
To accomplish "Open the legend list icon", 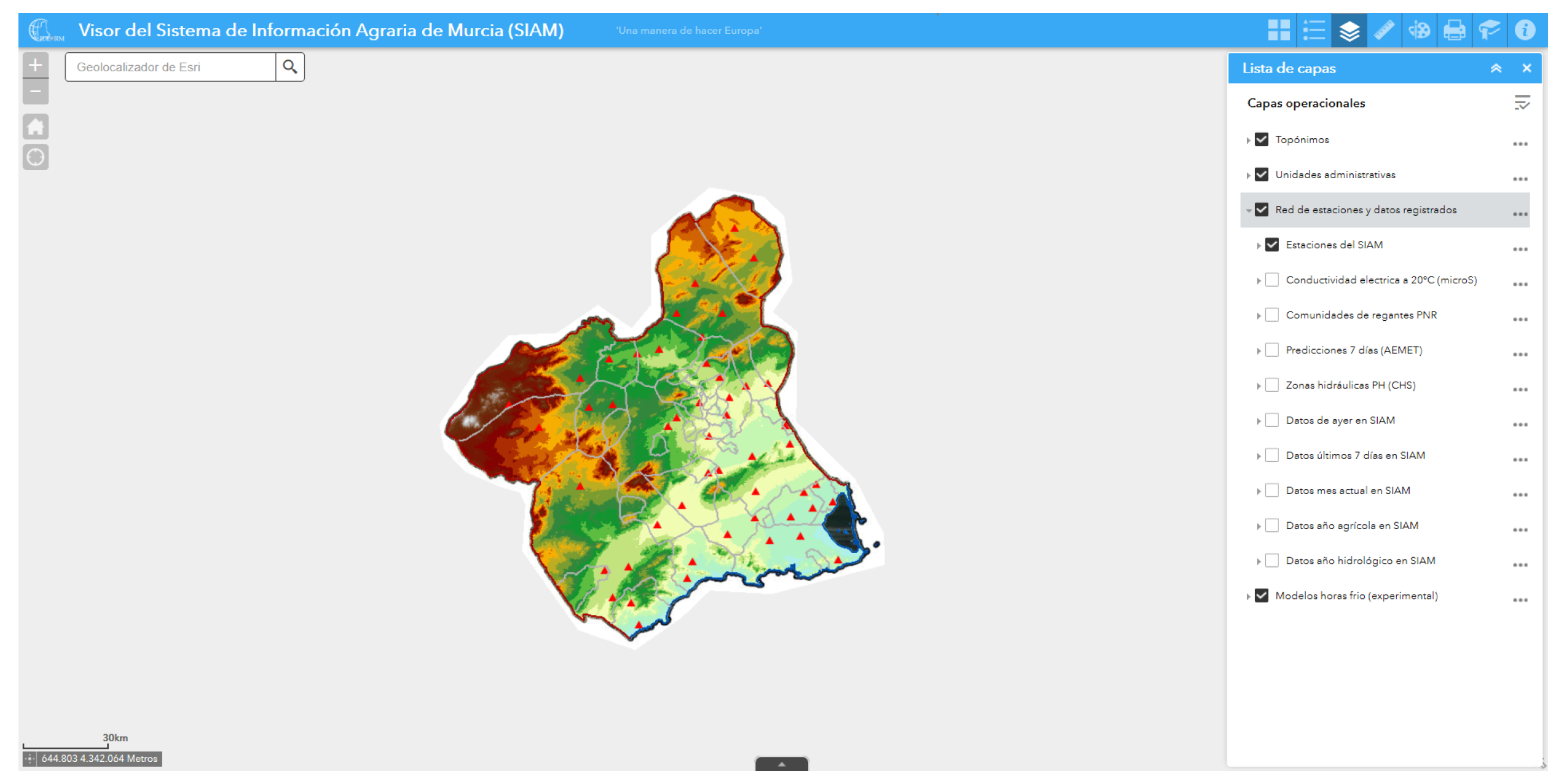I will click(1313, 30).
